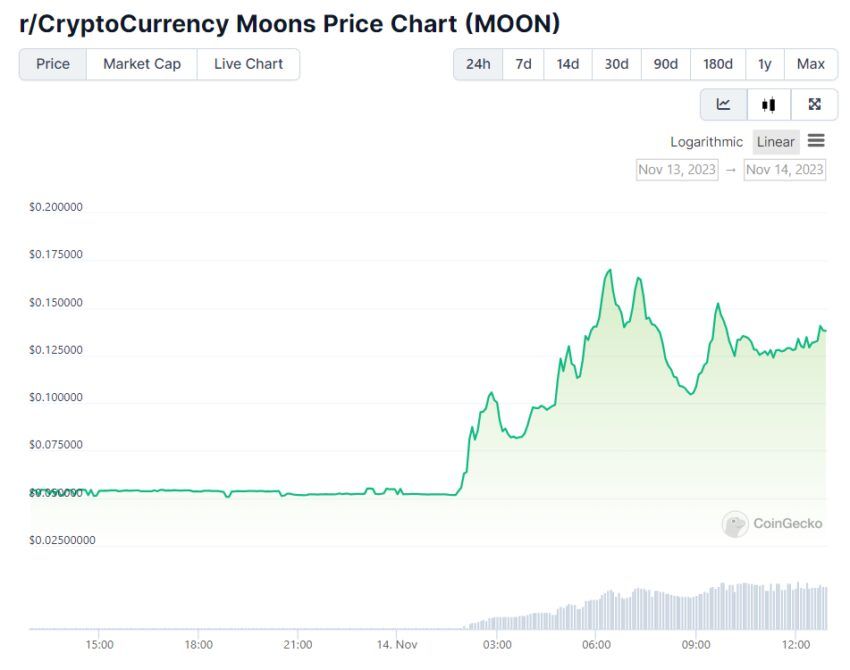This screenshot has height=670, width=850.
Task: Open the Live Chart tab
Action: pyautogui.click(x=248, y=64)
